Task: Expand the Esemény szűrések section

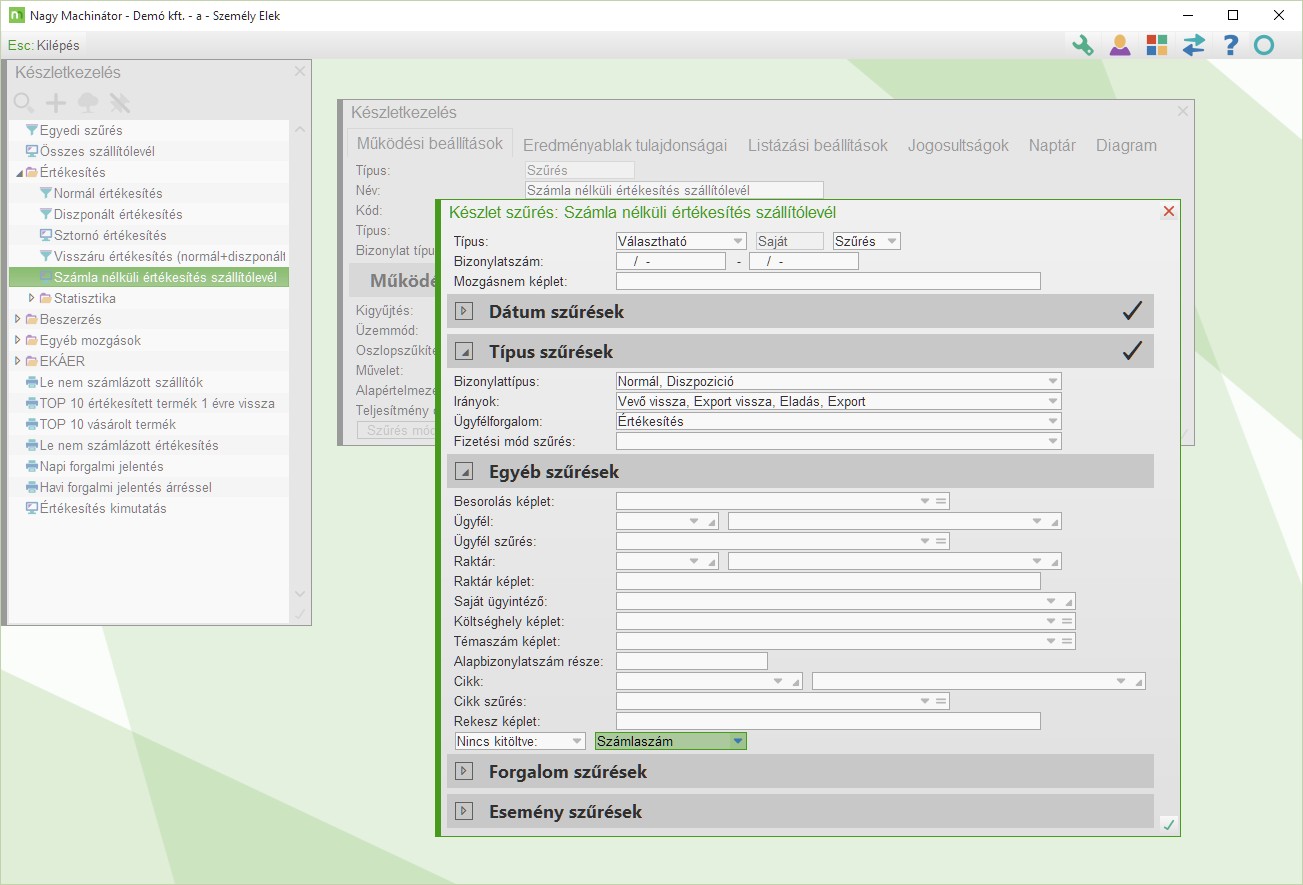Action: click(464, 812)
